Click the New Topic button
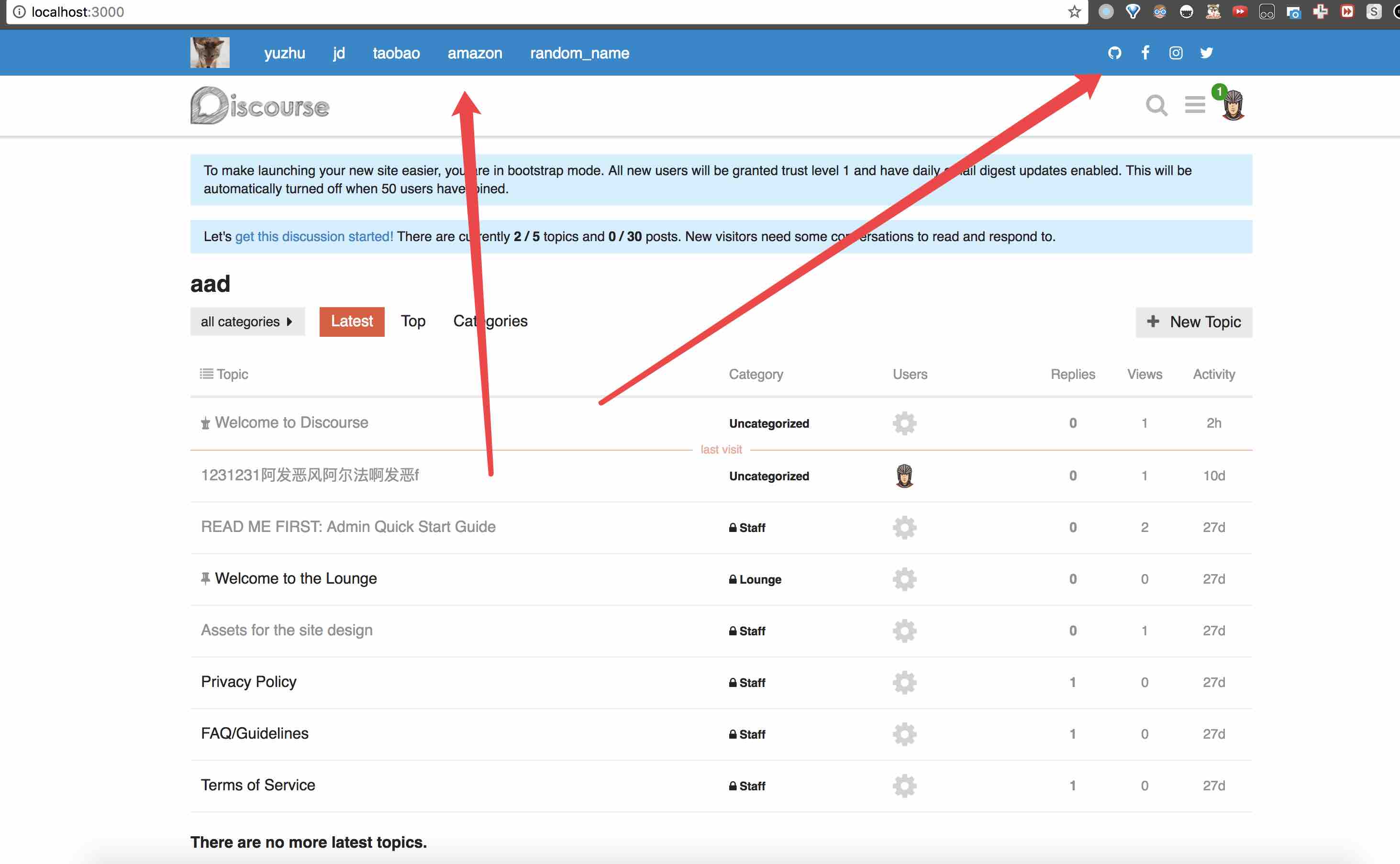The height and width of the screenshot is (864, 1400). [1193, 322]
